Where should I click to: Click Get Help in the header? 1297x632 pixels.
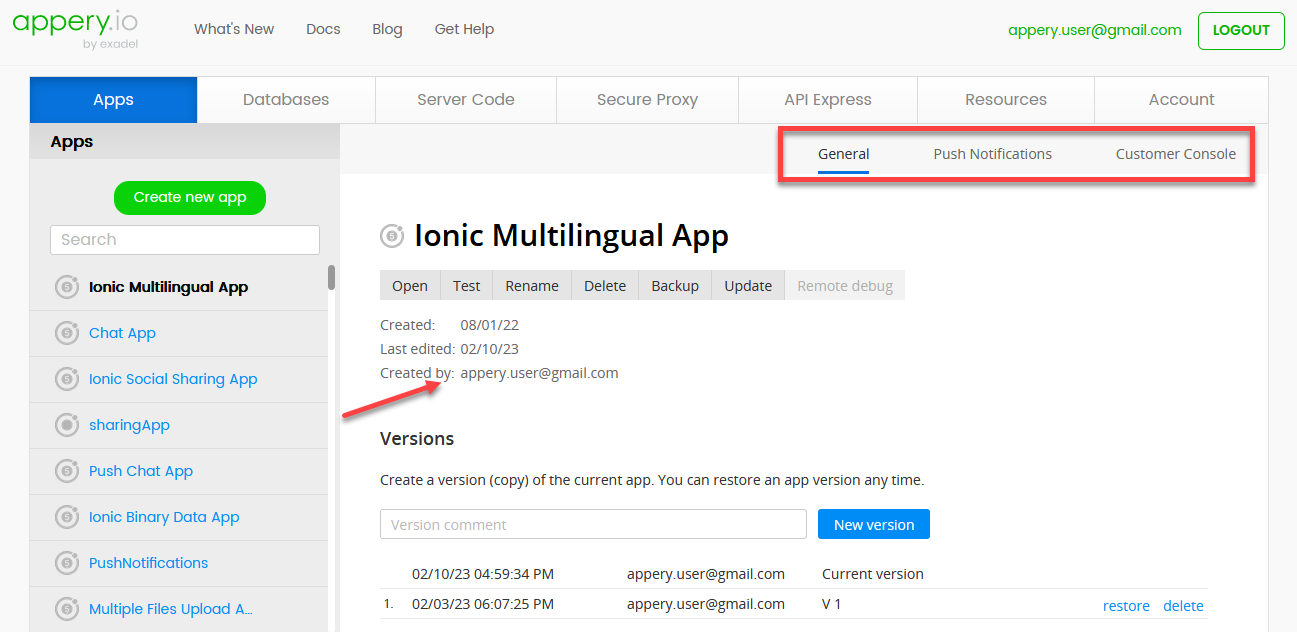(x=464, y=29)
